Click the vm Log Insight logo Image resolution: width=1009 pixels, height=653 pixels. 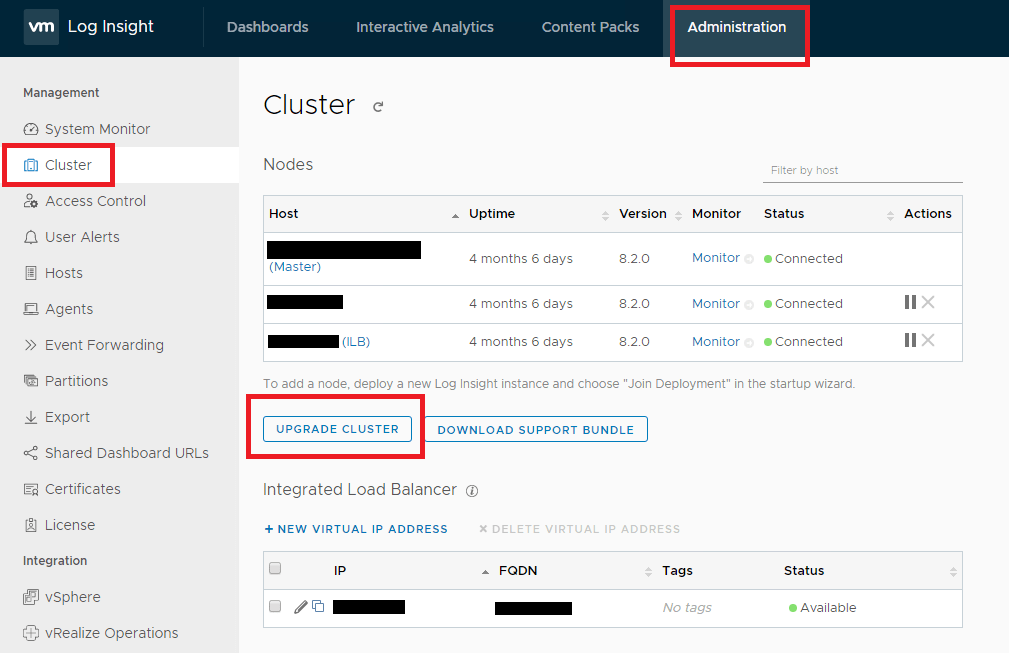[x=90, y=27]
